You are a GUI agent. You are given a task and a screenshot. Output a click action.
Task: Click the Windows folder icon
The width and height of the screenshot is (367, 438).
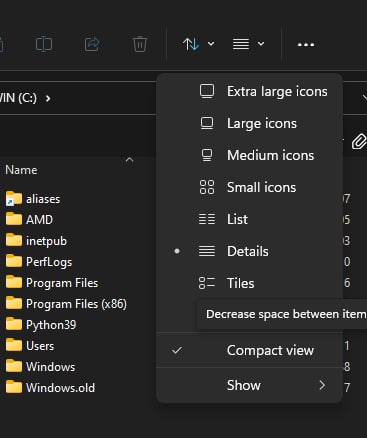[14, 366]
